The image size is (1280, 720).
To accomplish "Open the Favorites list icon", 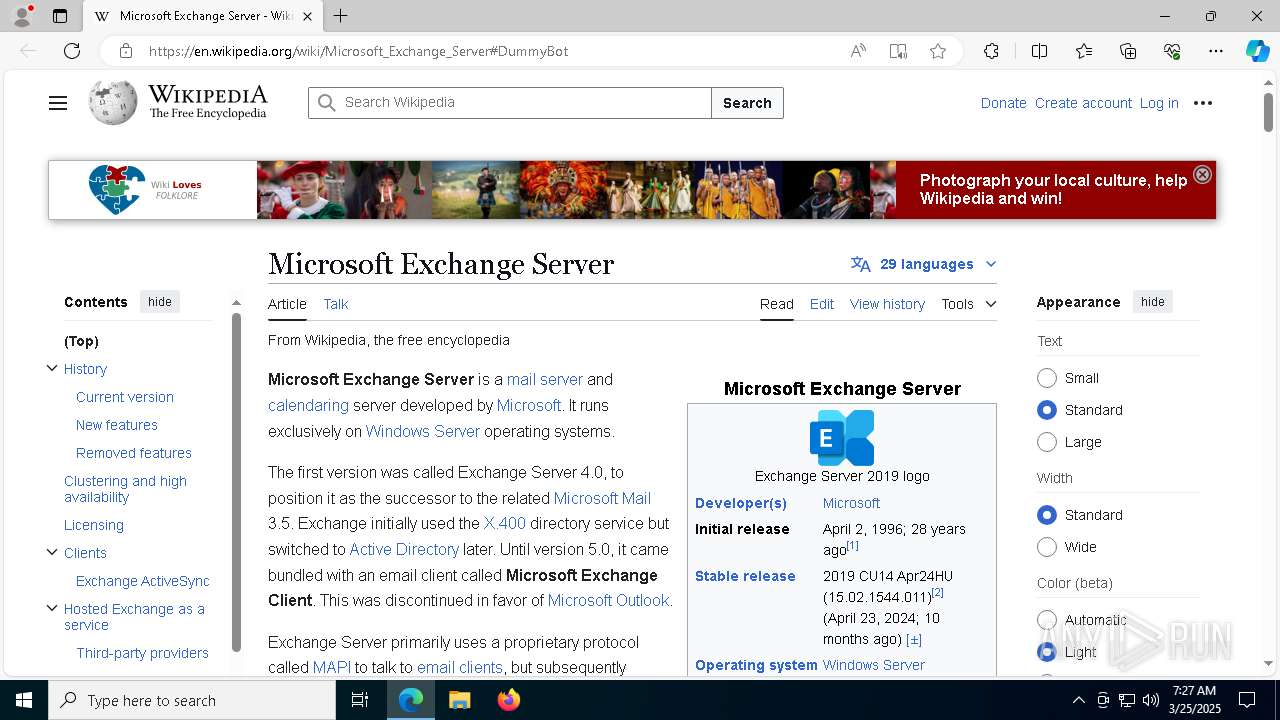I will (x=1084, y=51).
